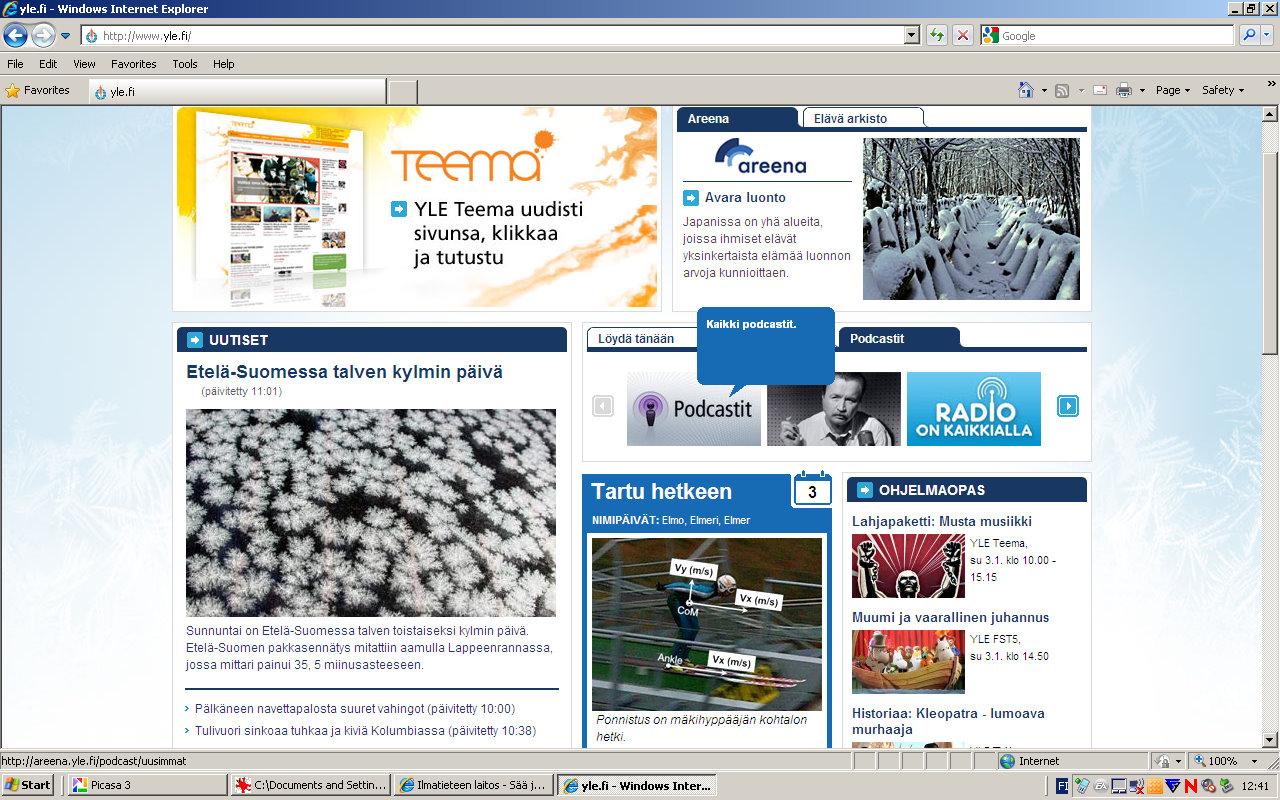This screenshot has height=800, width=1280.
Task: Open the search provider options dropdown
Action: [1268, 35]
